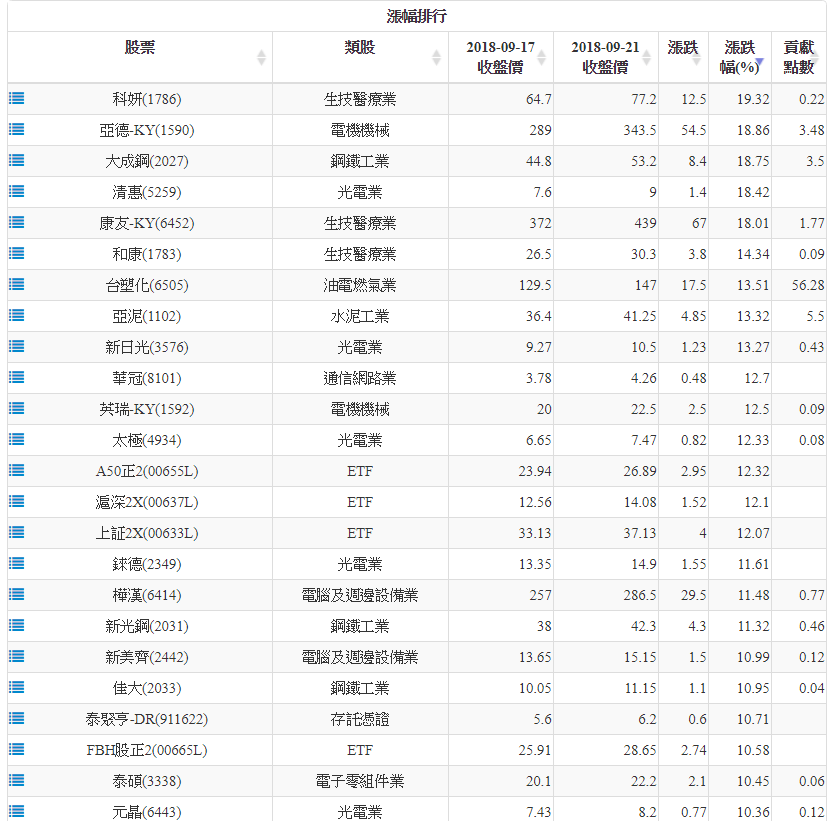
Task: Sort by 2018-09-21 收盤價 column
Action: coord(605,57)
